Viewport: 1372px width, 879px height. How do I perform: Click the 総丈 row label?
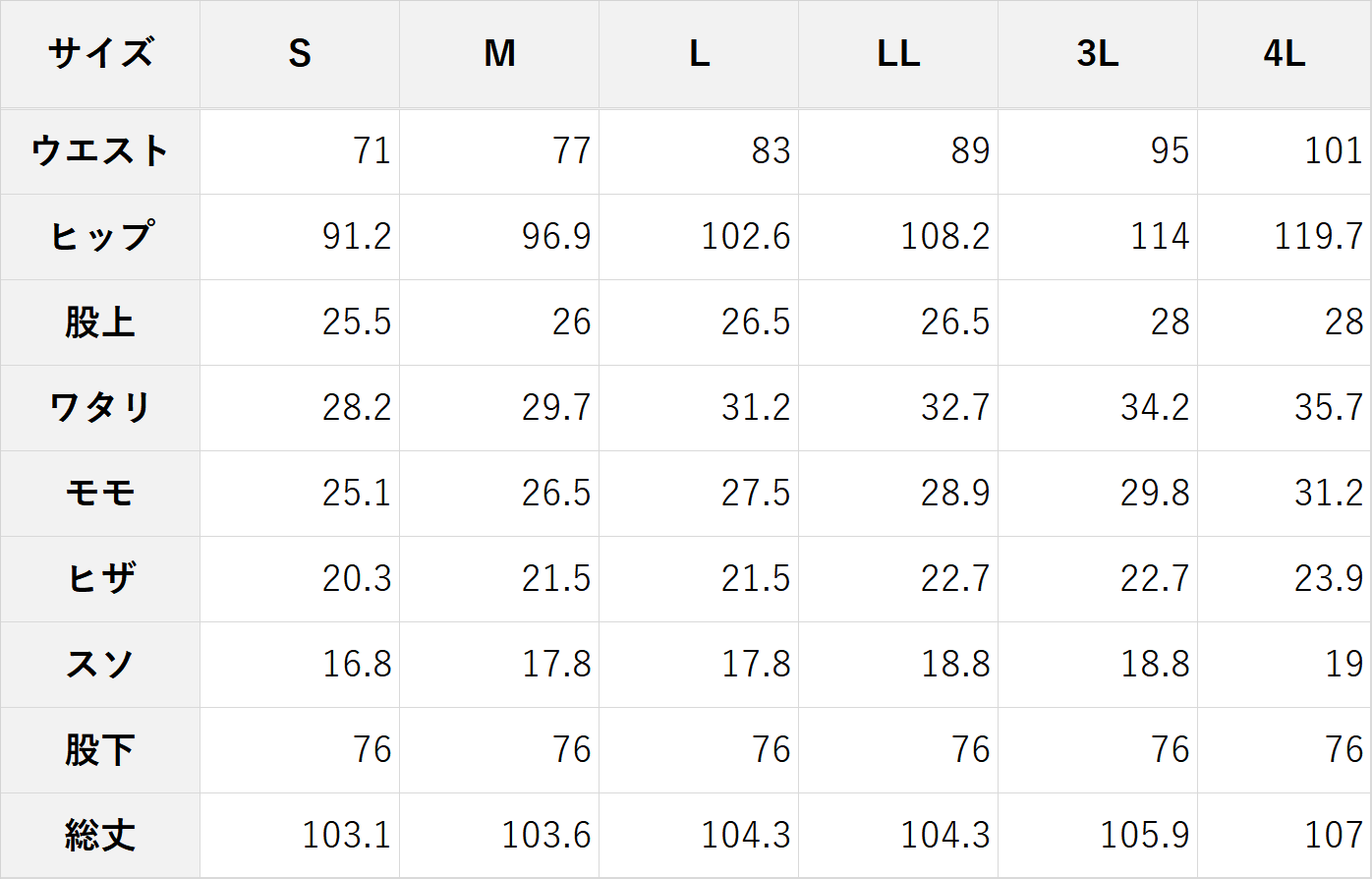click(100, 836)
